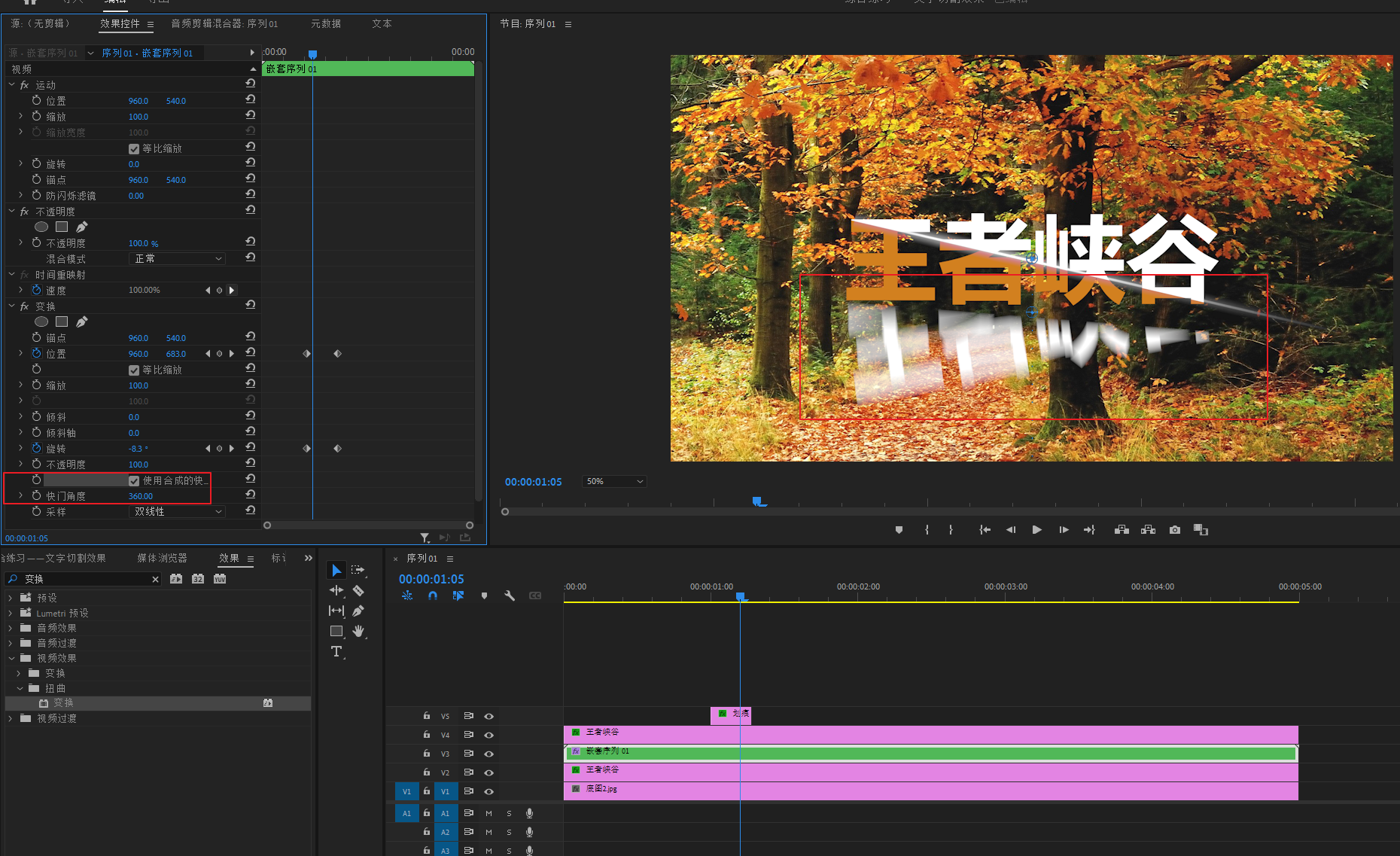
Task: Open the 元数据 tab
Action: pos(326,23)
